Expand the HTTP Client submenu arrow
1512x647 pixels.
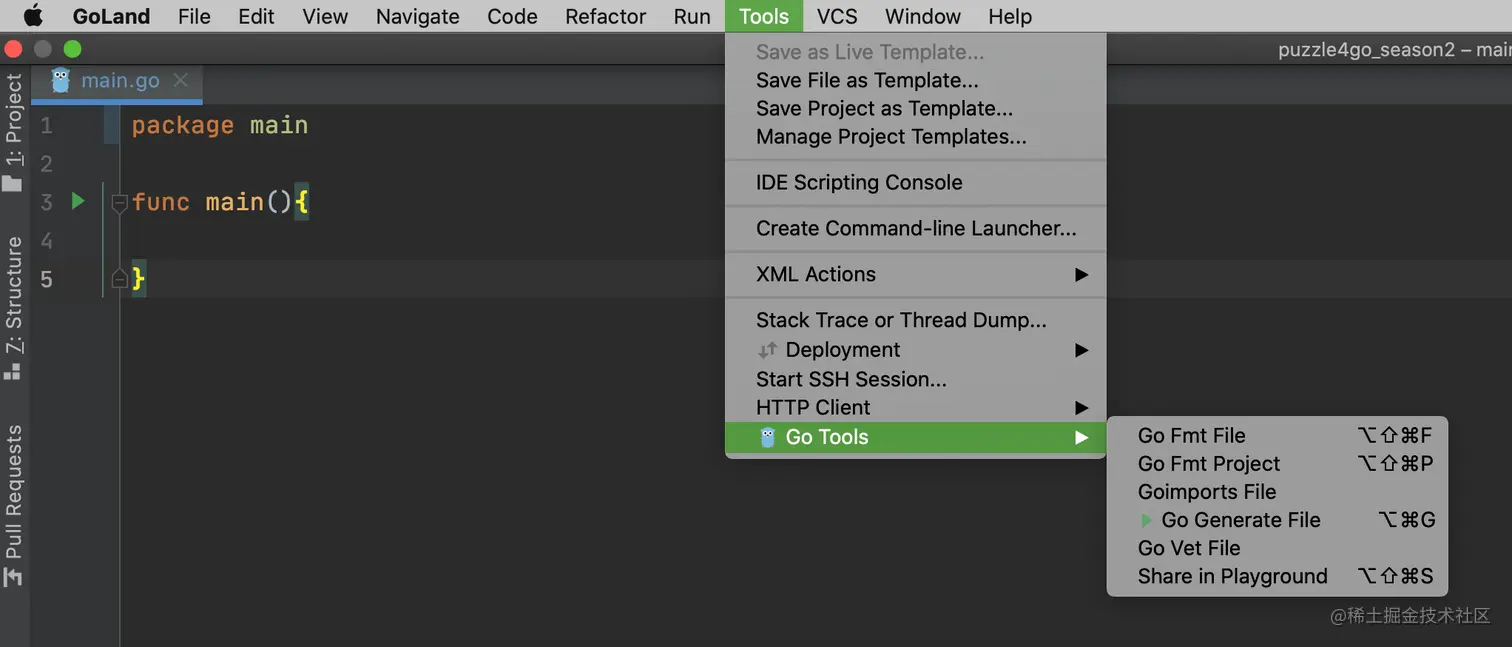[x=1081, y=407]
